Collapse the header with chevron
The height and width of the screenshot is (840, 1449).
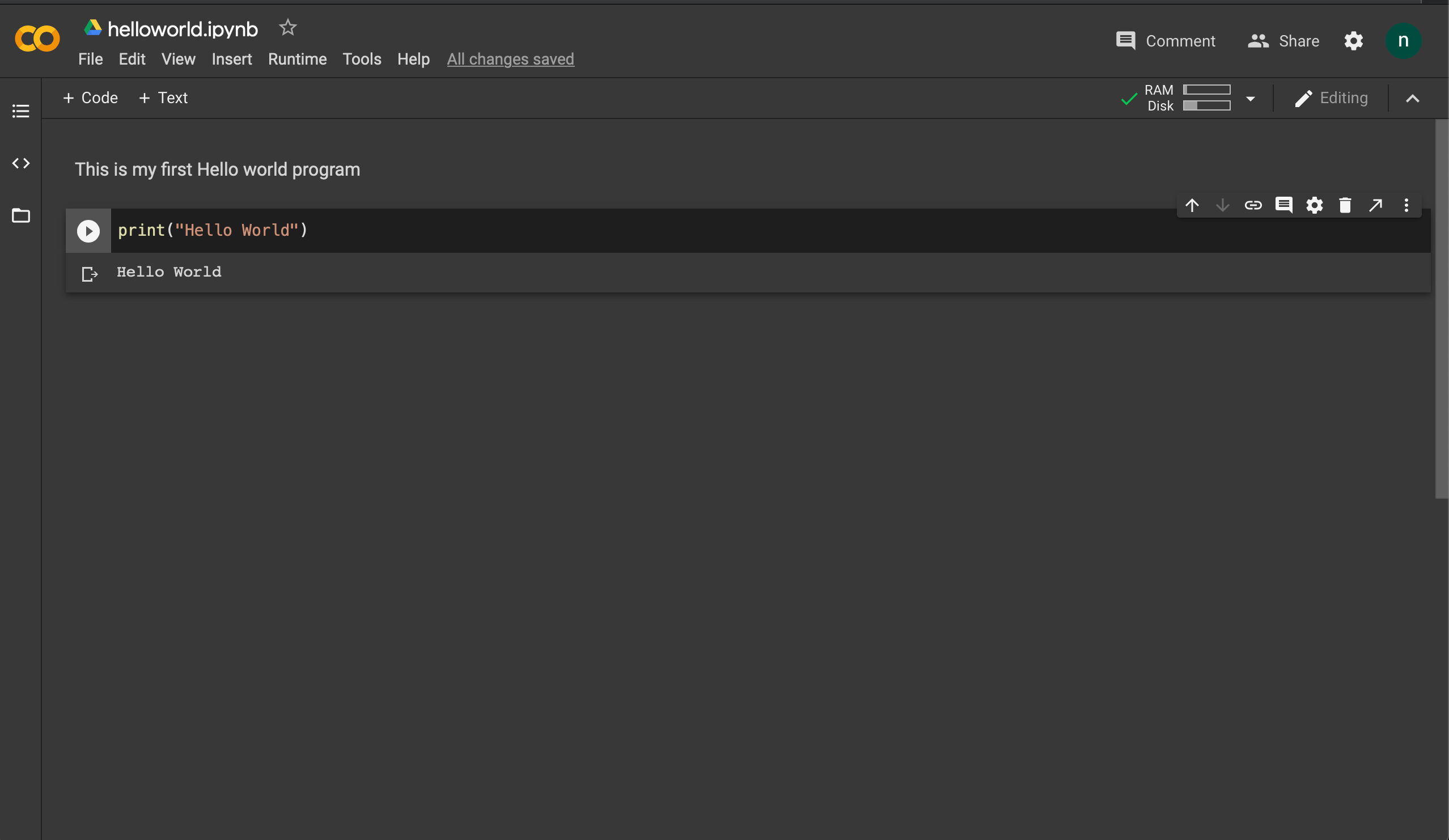(1413, 98)
